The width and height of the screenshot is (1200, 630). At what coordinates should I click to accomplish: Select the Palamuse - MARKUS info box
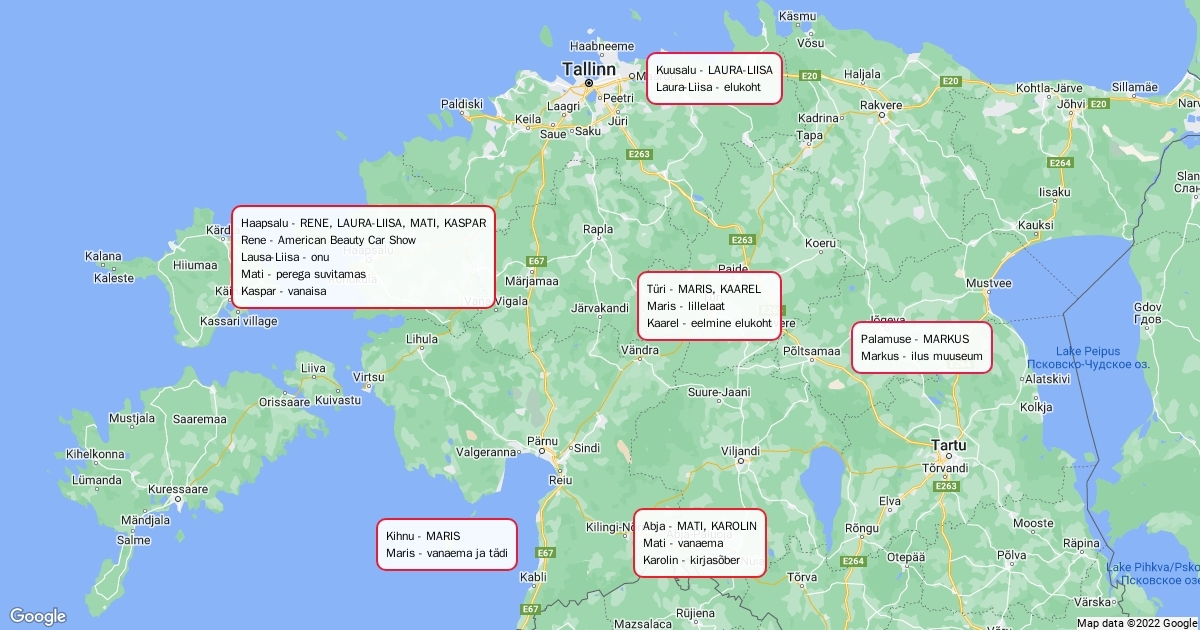(x=921, y=348)
